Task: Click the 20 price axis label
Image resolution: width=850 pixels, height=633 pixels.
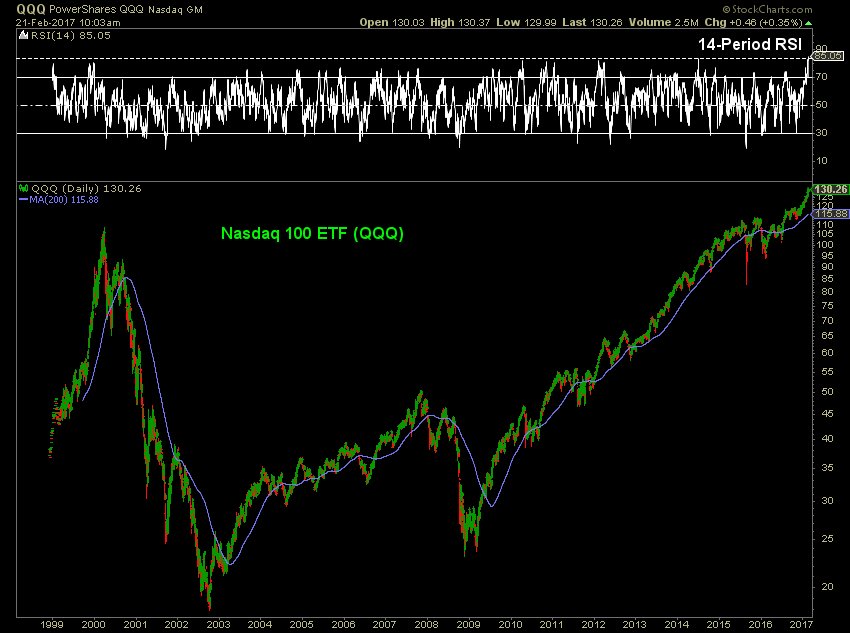Action: coord(826,586)
